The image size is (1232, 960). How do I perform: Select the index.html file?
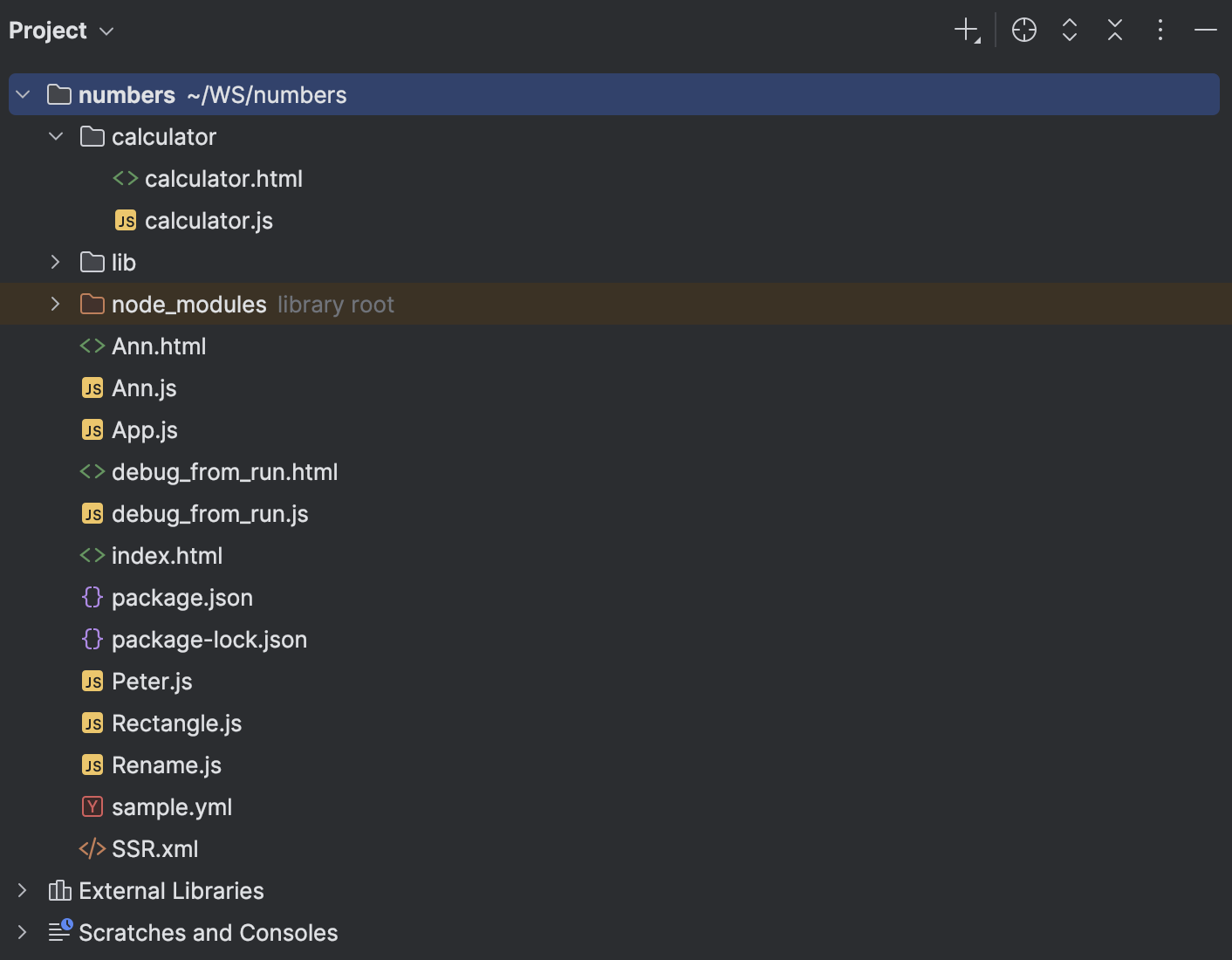coord(167,555)
